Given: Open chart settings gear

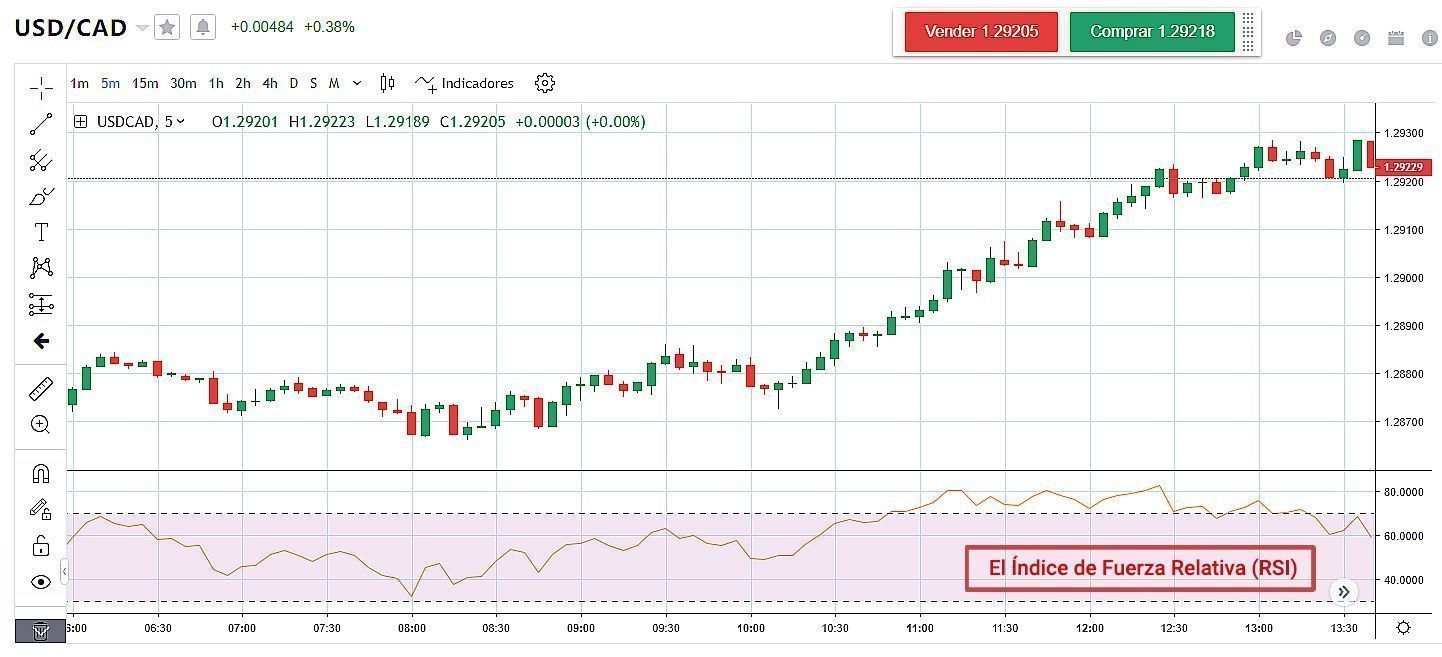Looking at the screenshot, I should click(545, 83).
